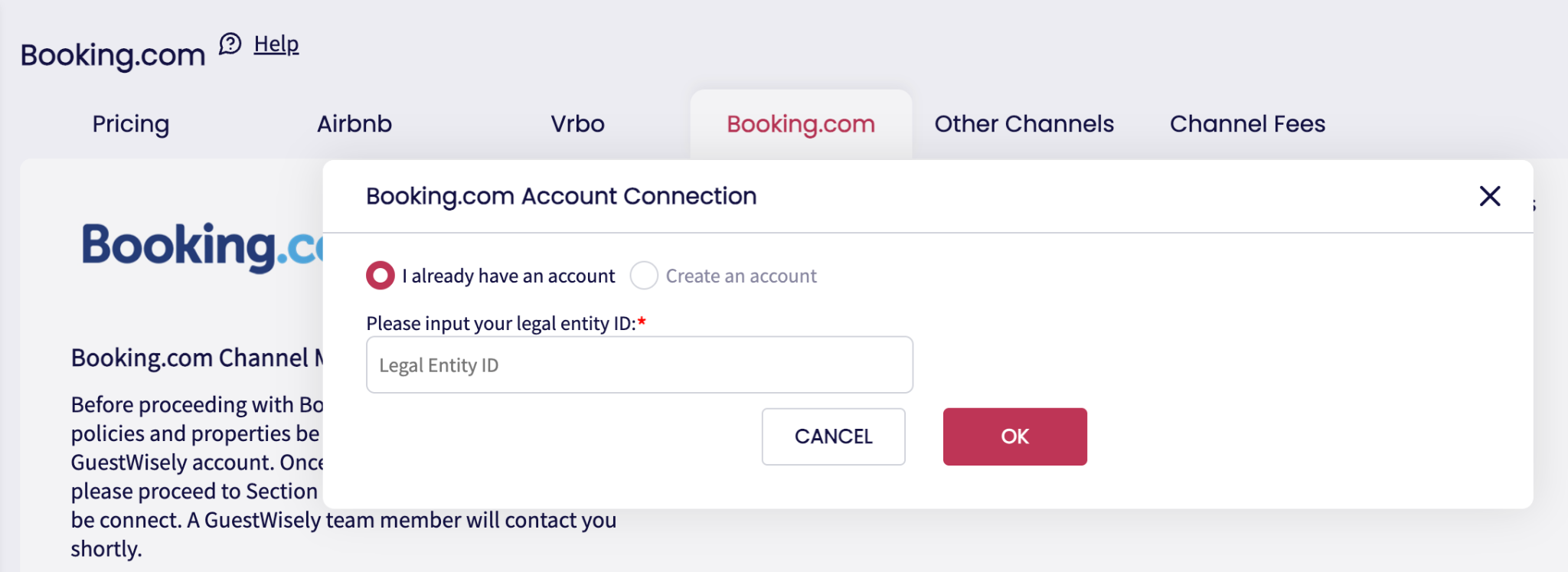Open the Channel Fees tab
The width and height of the screenshot is (1568, 572).
[x=1247, y=124]
